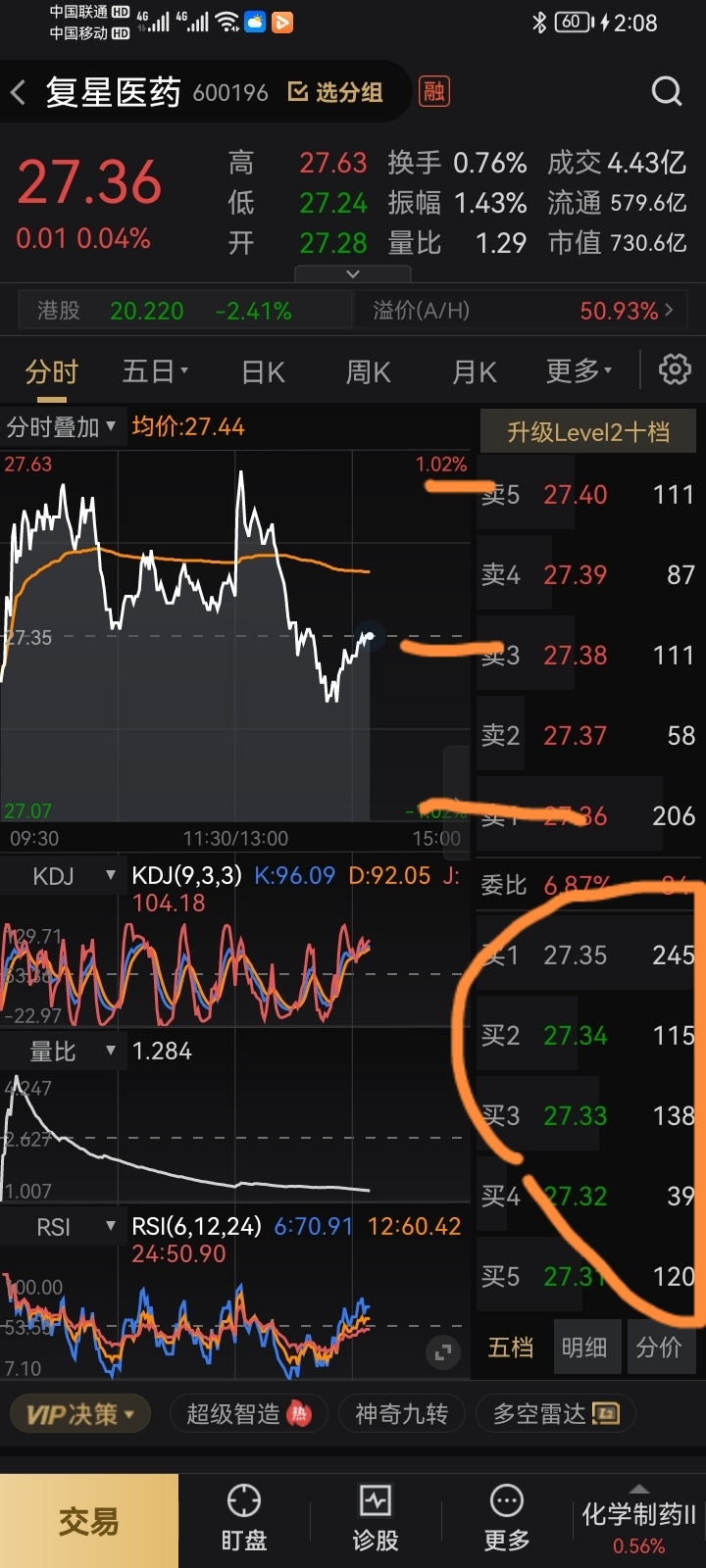The width and height of the screenshot is (706, 1568).
Task: Open the KDJ indicator dropdown
Action: (63, 876)
